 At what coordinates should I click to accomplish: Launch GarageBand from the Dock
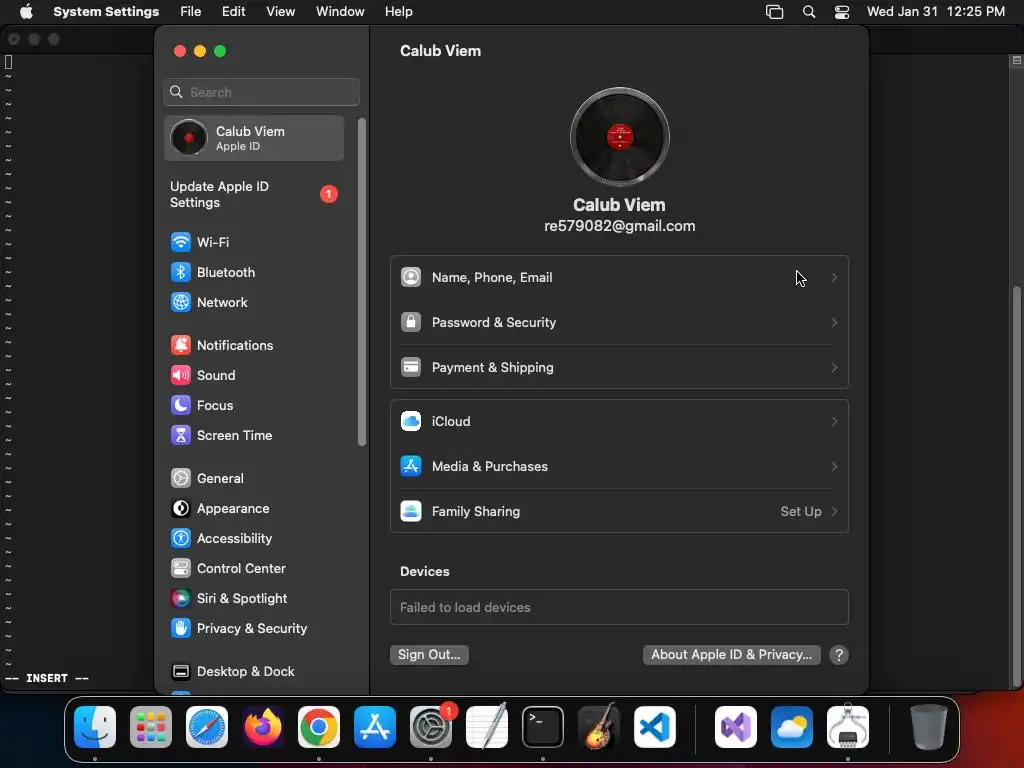[x=599, y=727]
